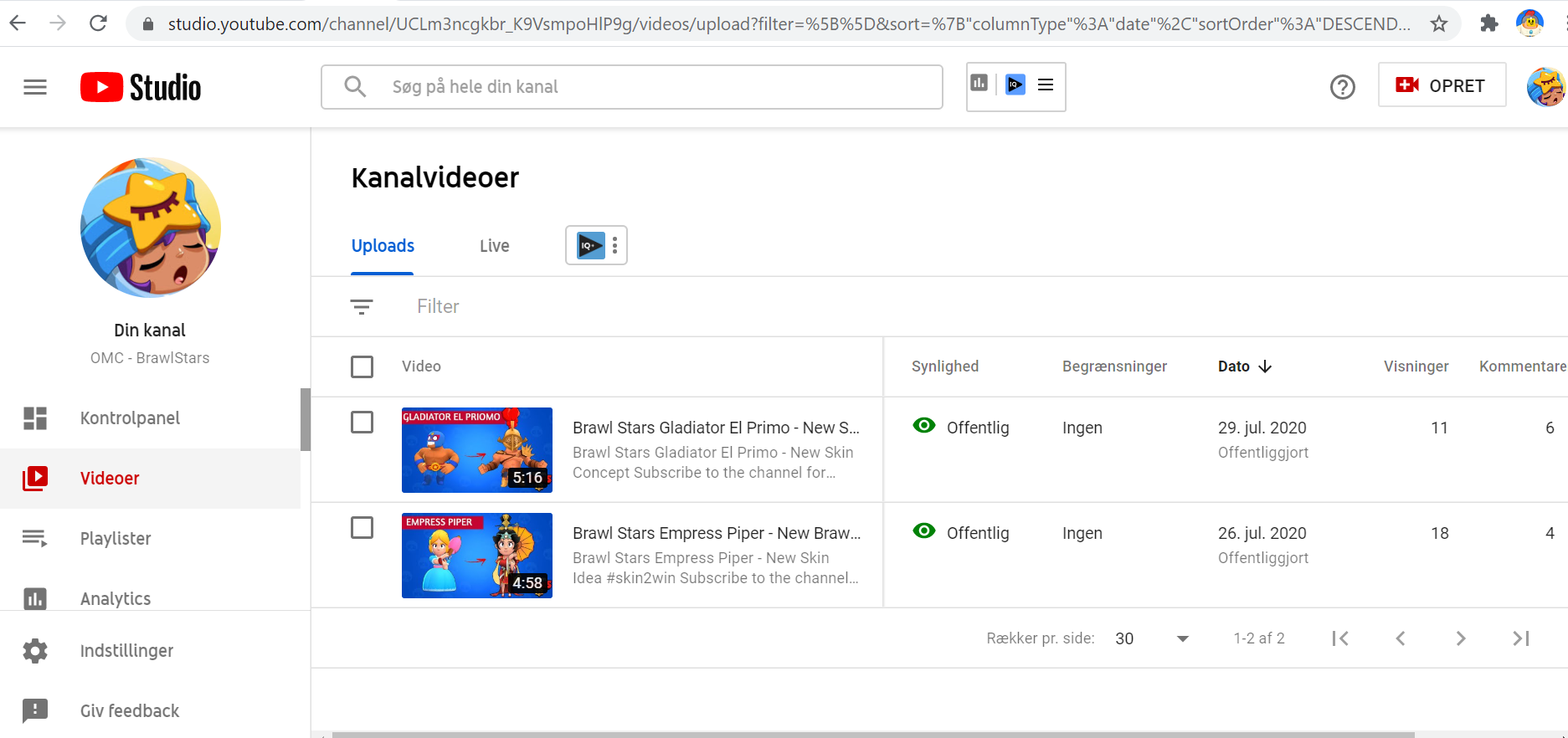Click the sidebar vertical scrollbar
The height and width of the screenshot is (738, 1568).
click(306, 419)
